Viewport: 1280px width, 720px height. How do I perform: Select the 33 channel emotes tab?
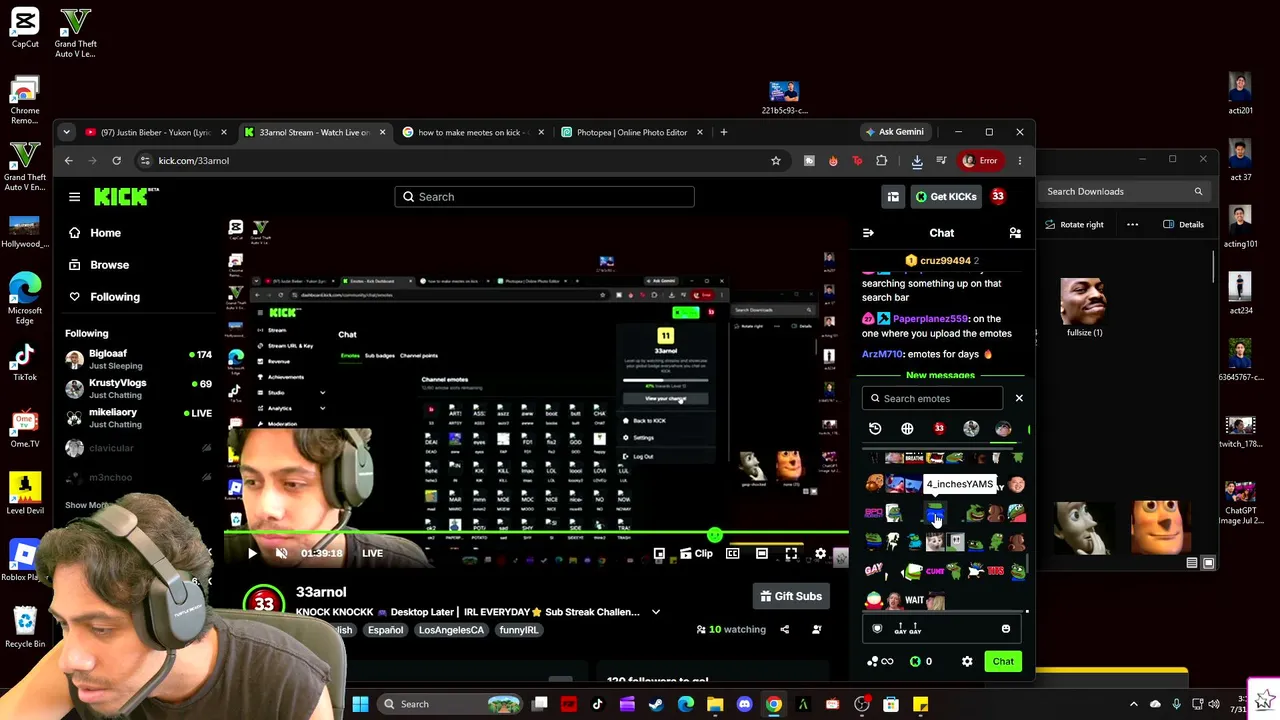pos(939,429)
